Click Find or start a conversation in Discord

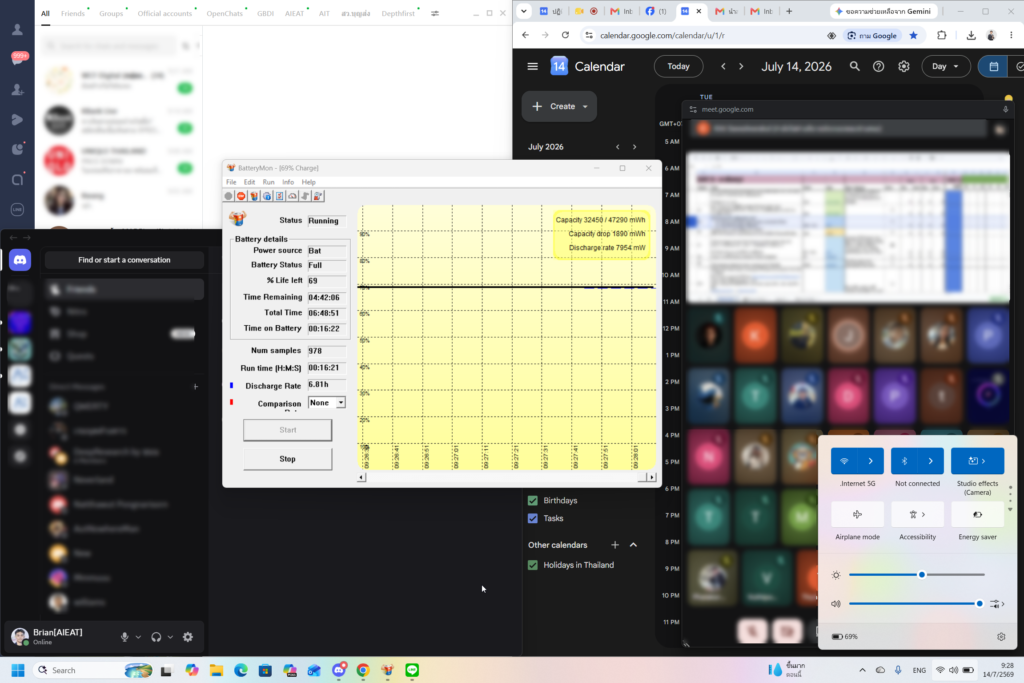click(124, 260)
